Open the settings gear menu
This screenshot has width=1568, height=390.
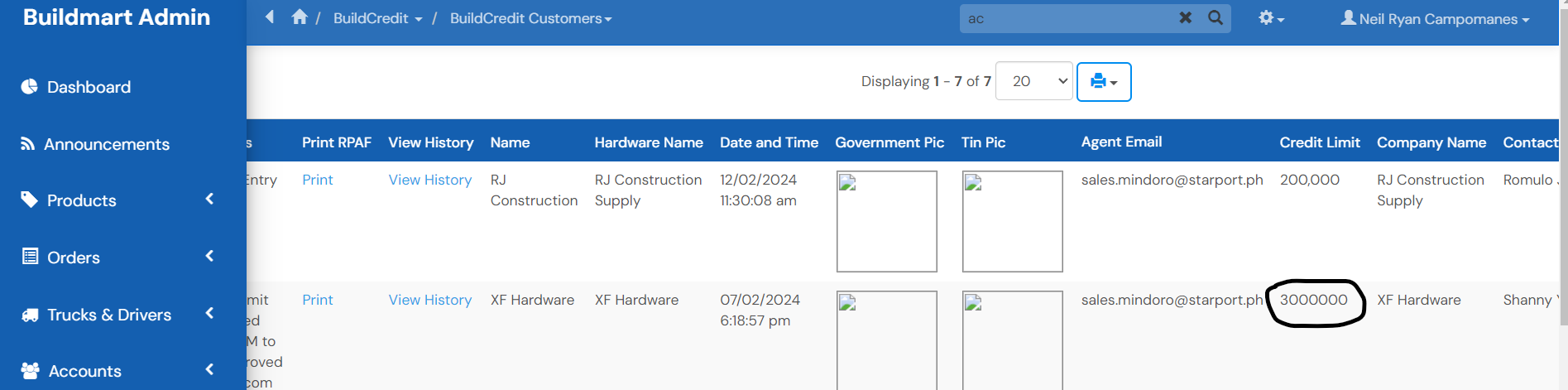tap(1270, 18)
